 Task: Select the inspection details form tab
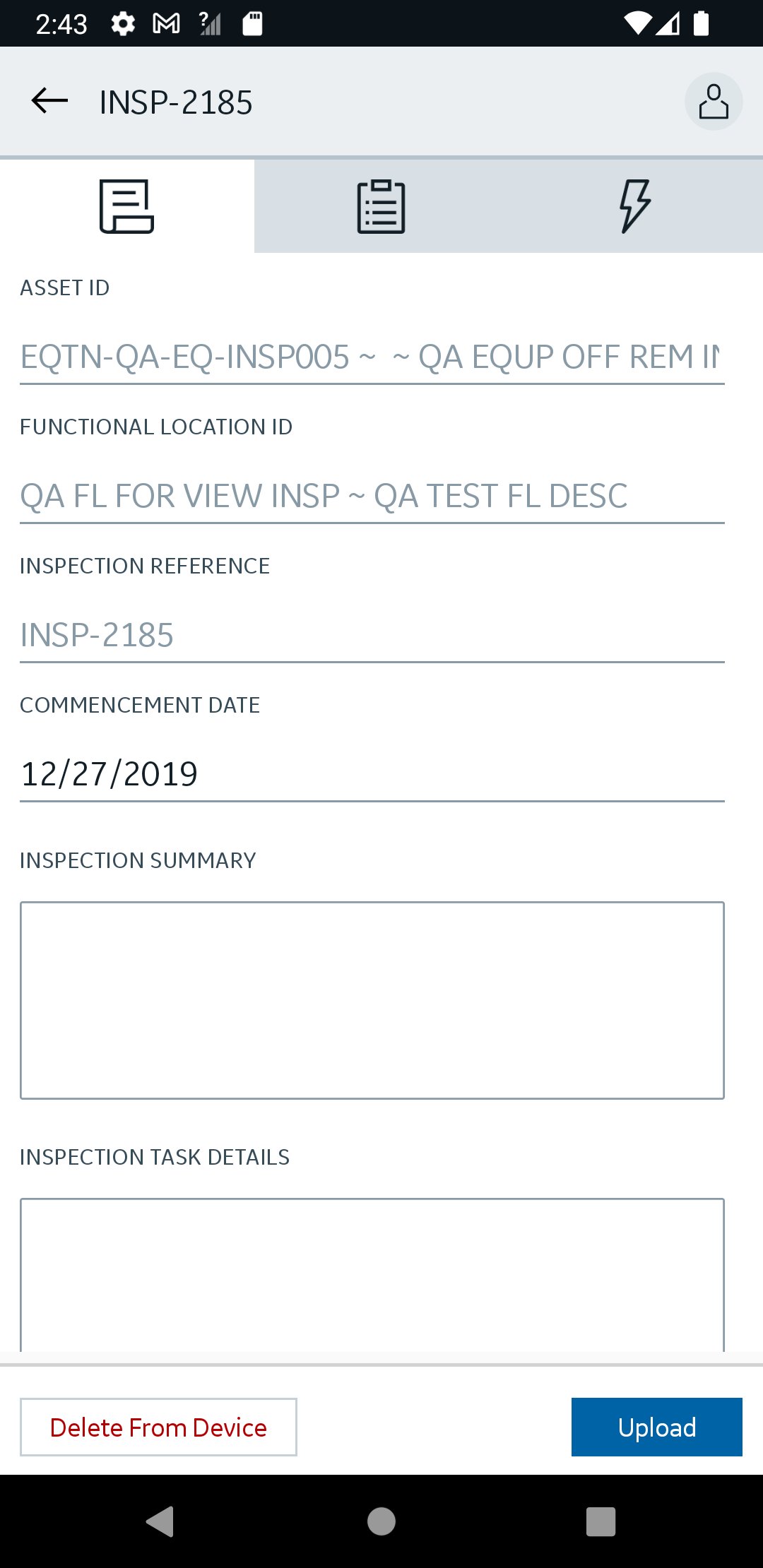point(127,206)
